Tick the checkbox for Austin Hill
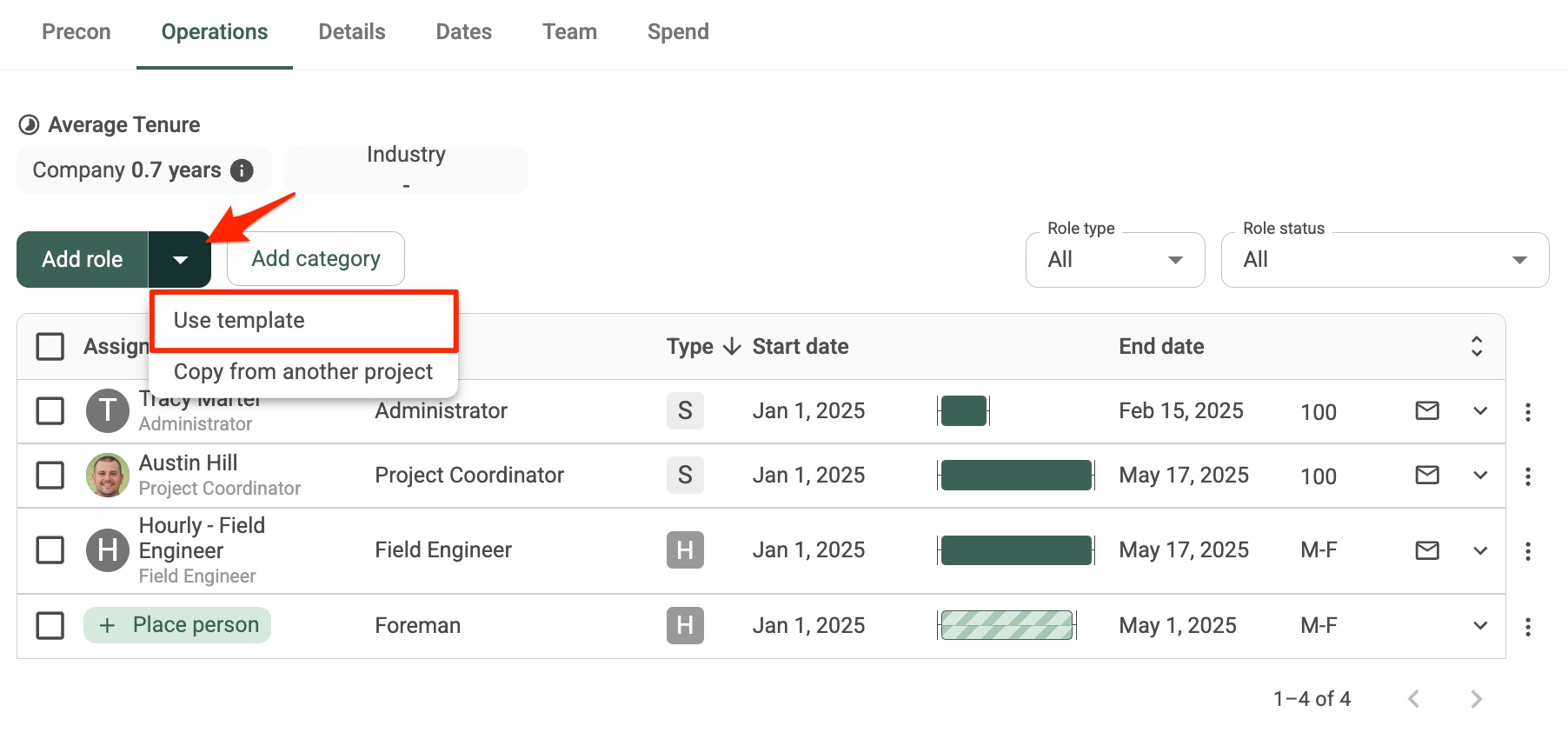The width and height of the screenshot is (1568, 739). point(50,476)
